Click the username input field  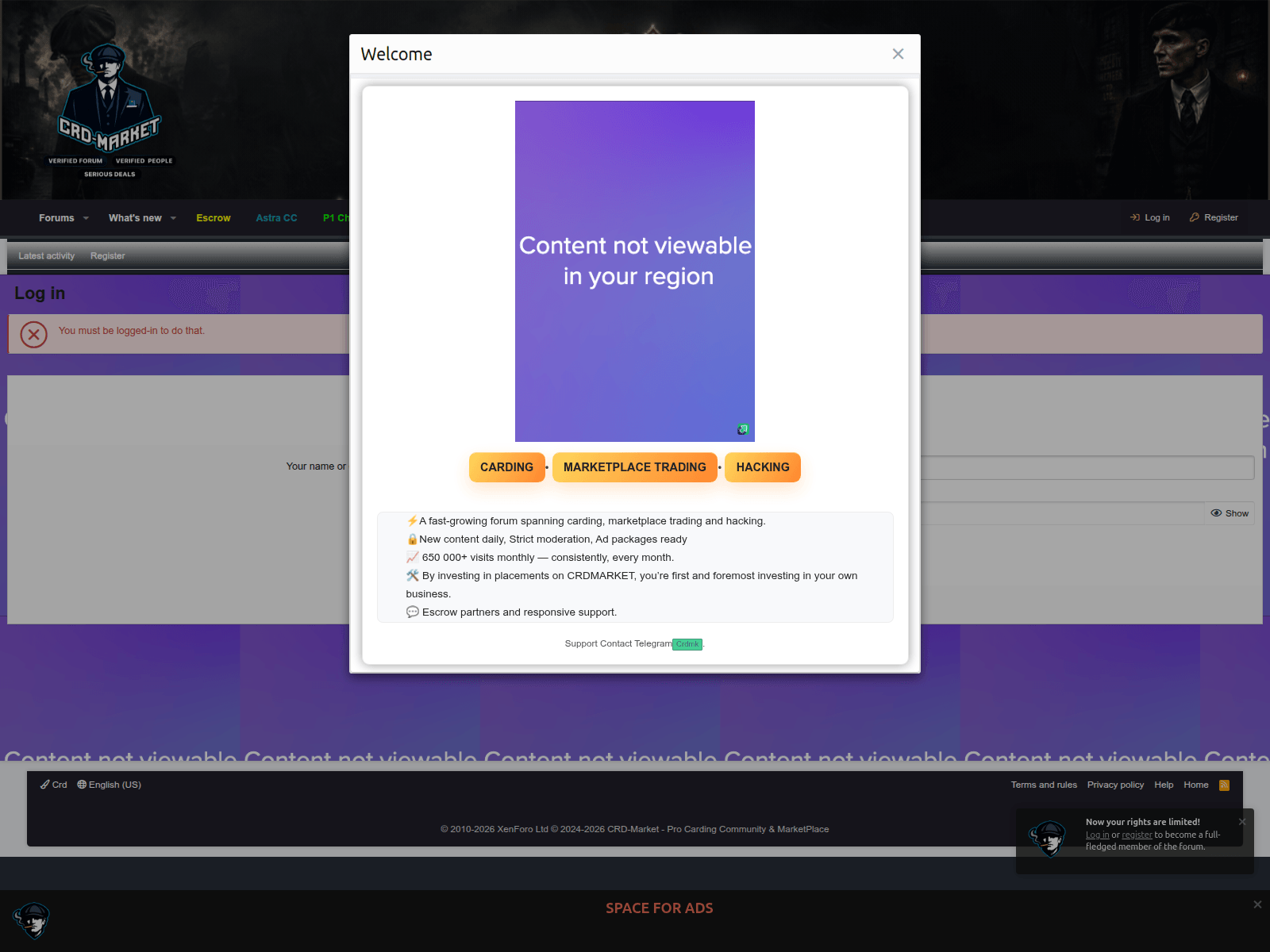[1087, 467]
